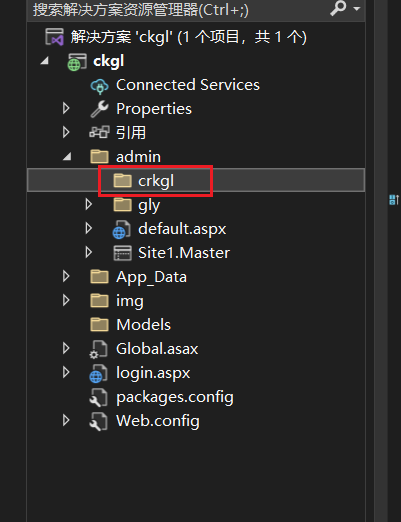Expand the App_Data folder
This screenshot has width=401, height=522.
click(x=66, y=276)
